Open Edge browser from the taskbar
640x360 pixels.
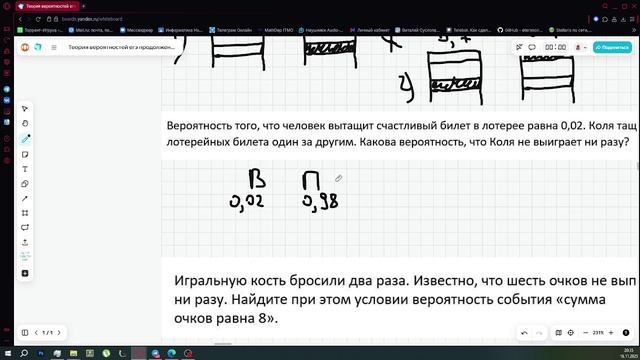[x=171, y=353]
